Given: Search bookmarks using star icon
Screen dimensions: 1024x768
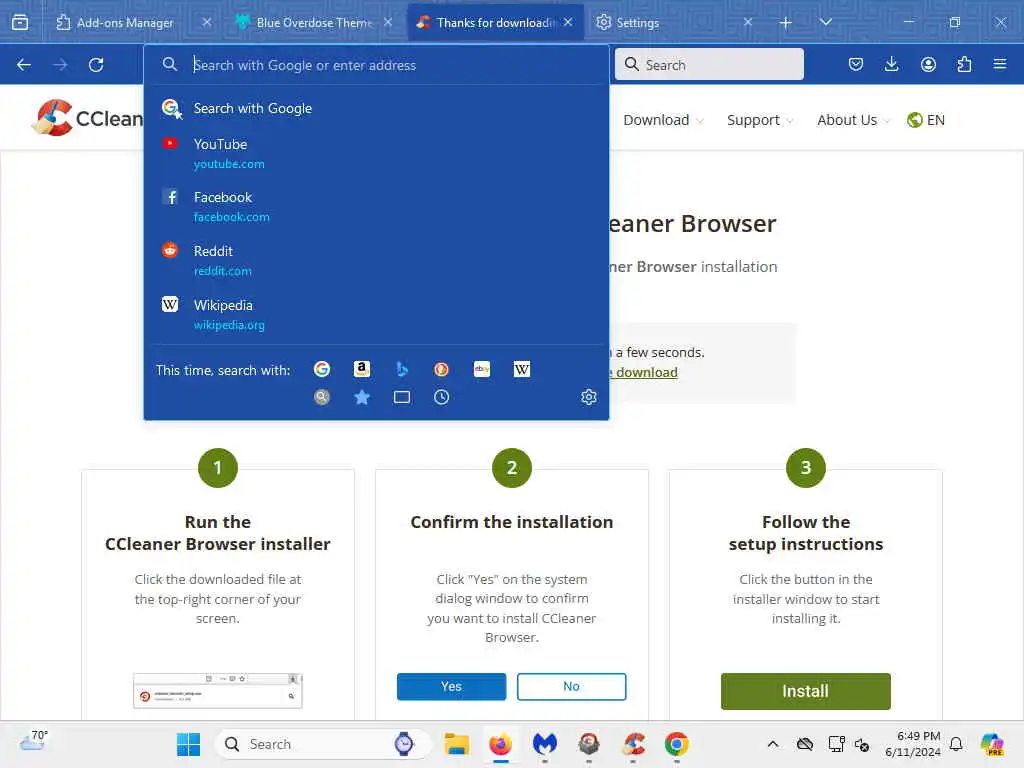Looking at the screenshot, I should [x=362, y=397].
